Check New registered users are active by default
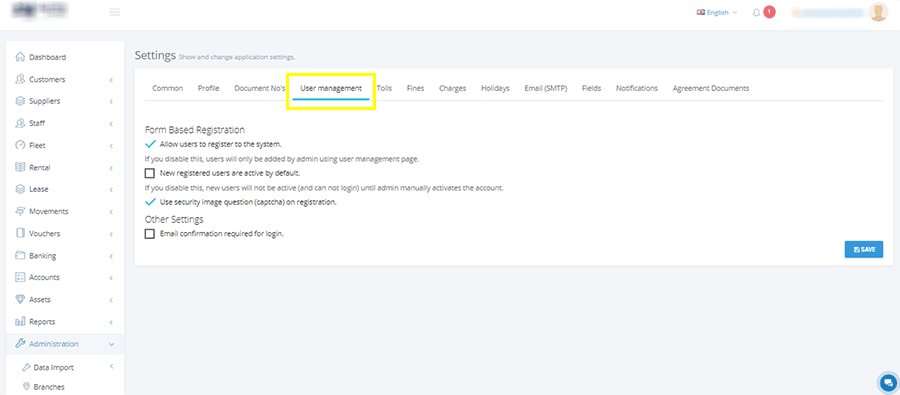The height and width of the screenshot is (395, 900). [150, 173]
